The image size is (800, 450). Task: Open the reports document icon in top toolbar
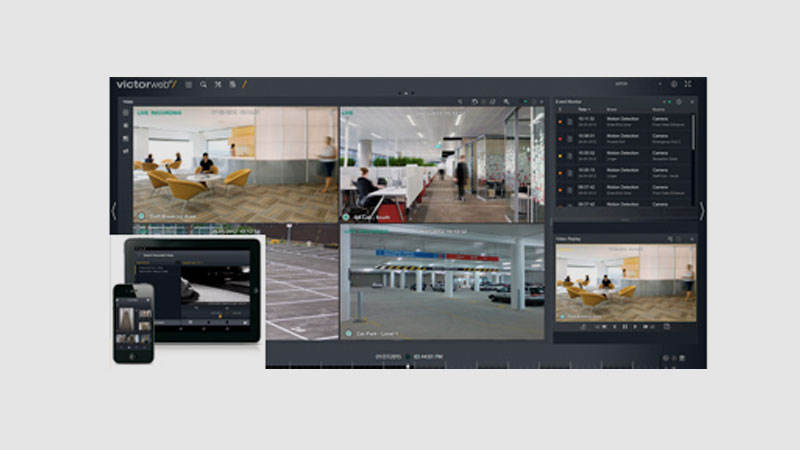232,85
